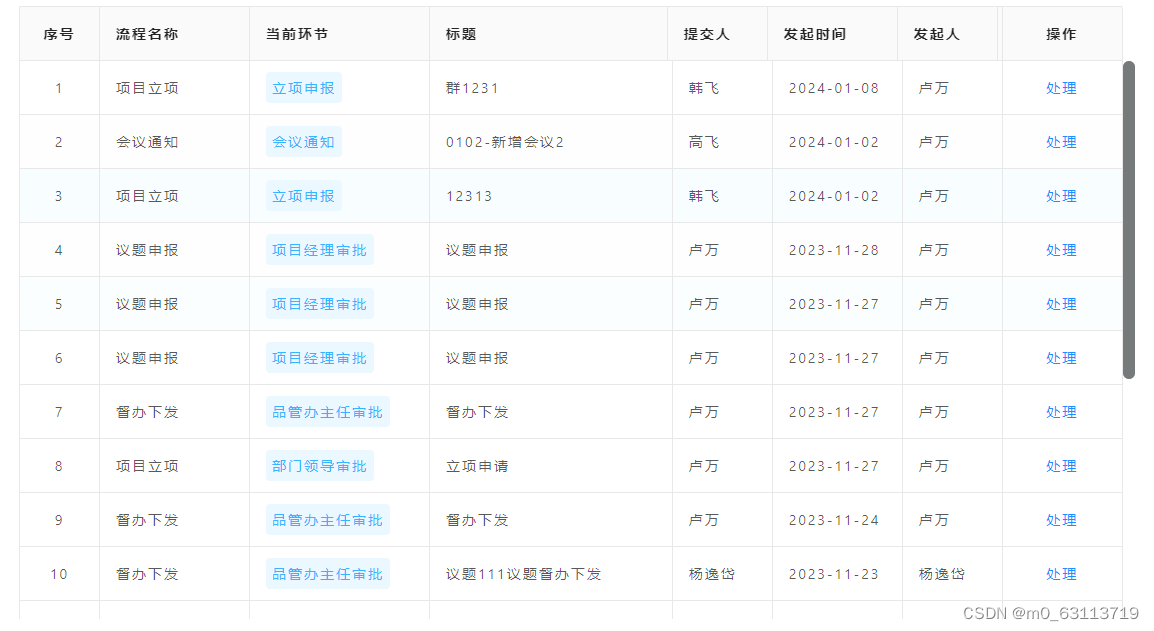Click the 立项申报 tag for 群1231

click(302, 88)
